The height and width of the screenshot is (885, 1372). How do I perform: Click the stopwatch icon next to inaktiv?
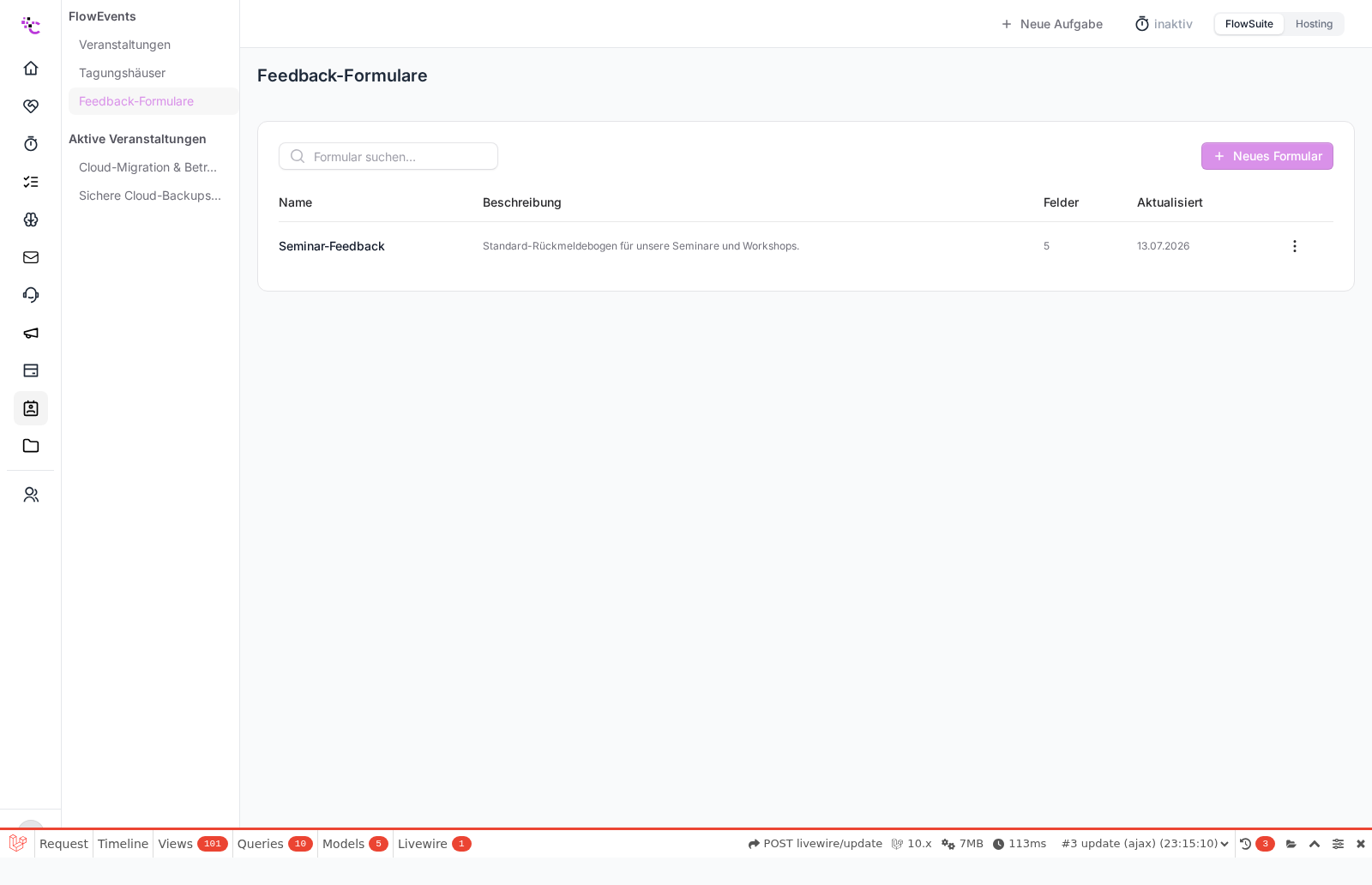point(1142,24)
